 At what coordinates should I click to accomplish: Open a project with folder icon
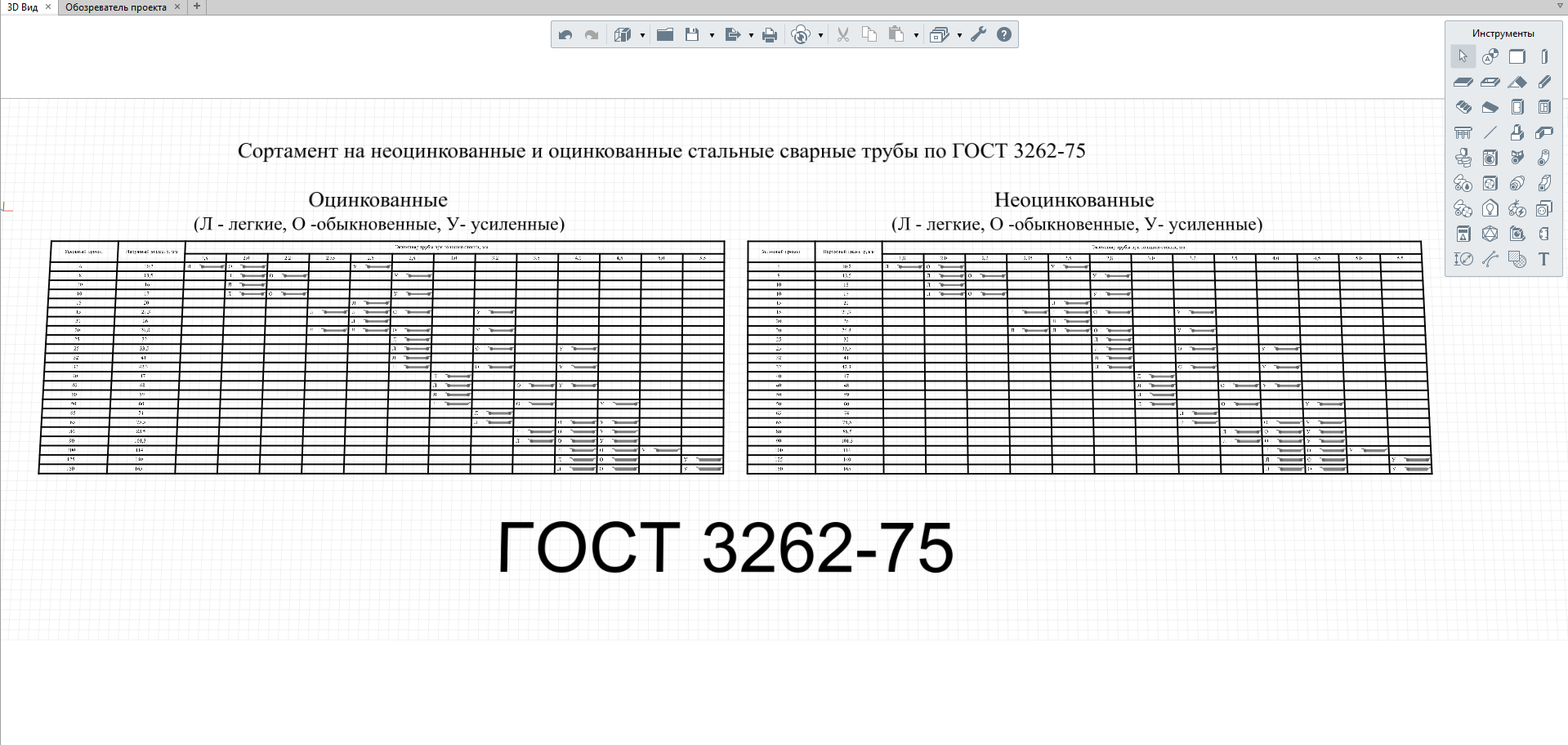pyautogui.click(x=665, y=34)
